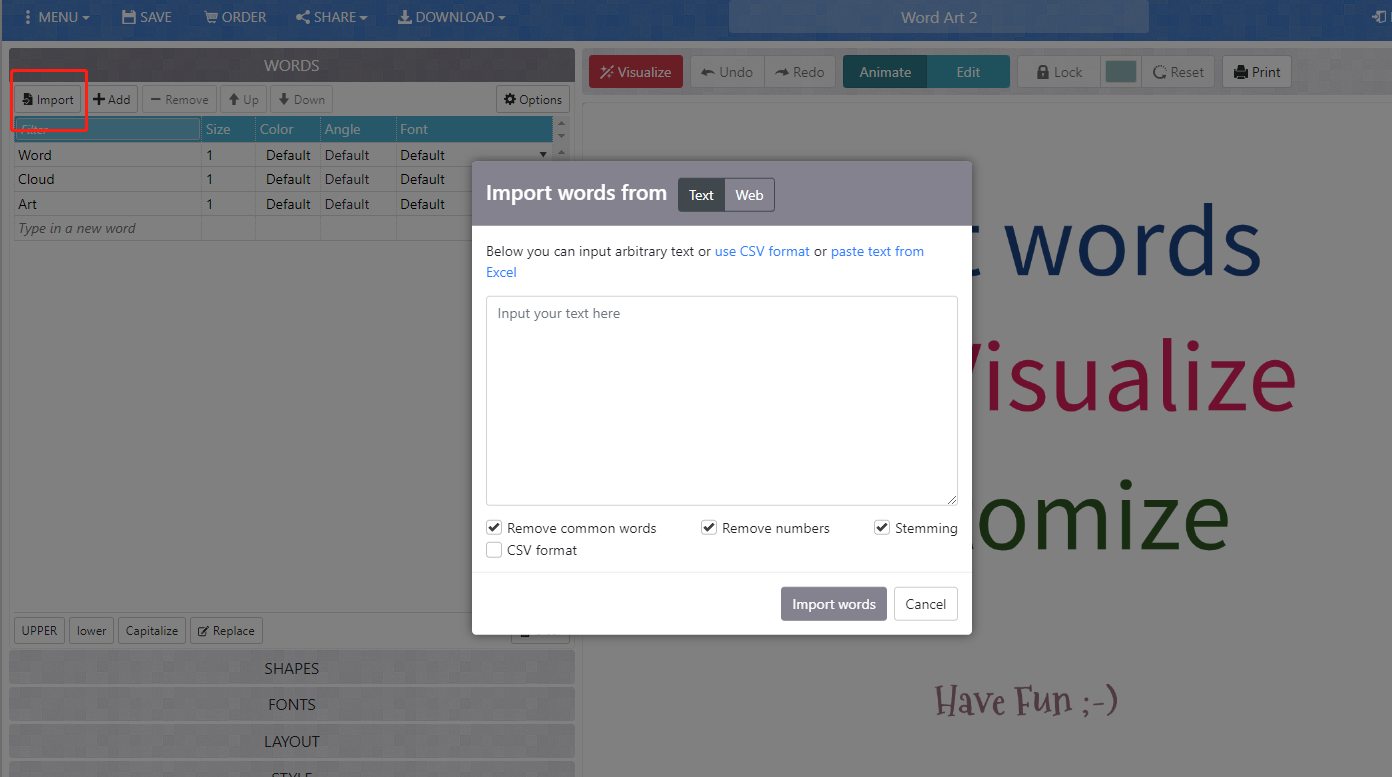The width and height of the screenshot is (1392, 777).
Task: Click the Import words submit button
Action: pyautogui.click(x=833, y=604)
